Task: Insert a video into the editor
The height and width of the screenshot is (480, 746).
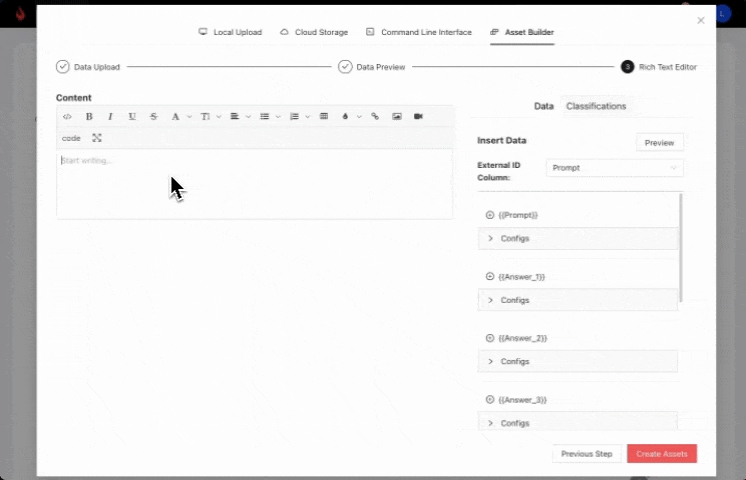Action: [x=418, y=116]
